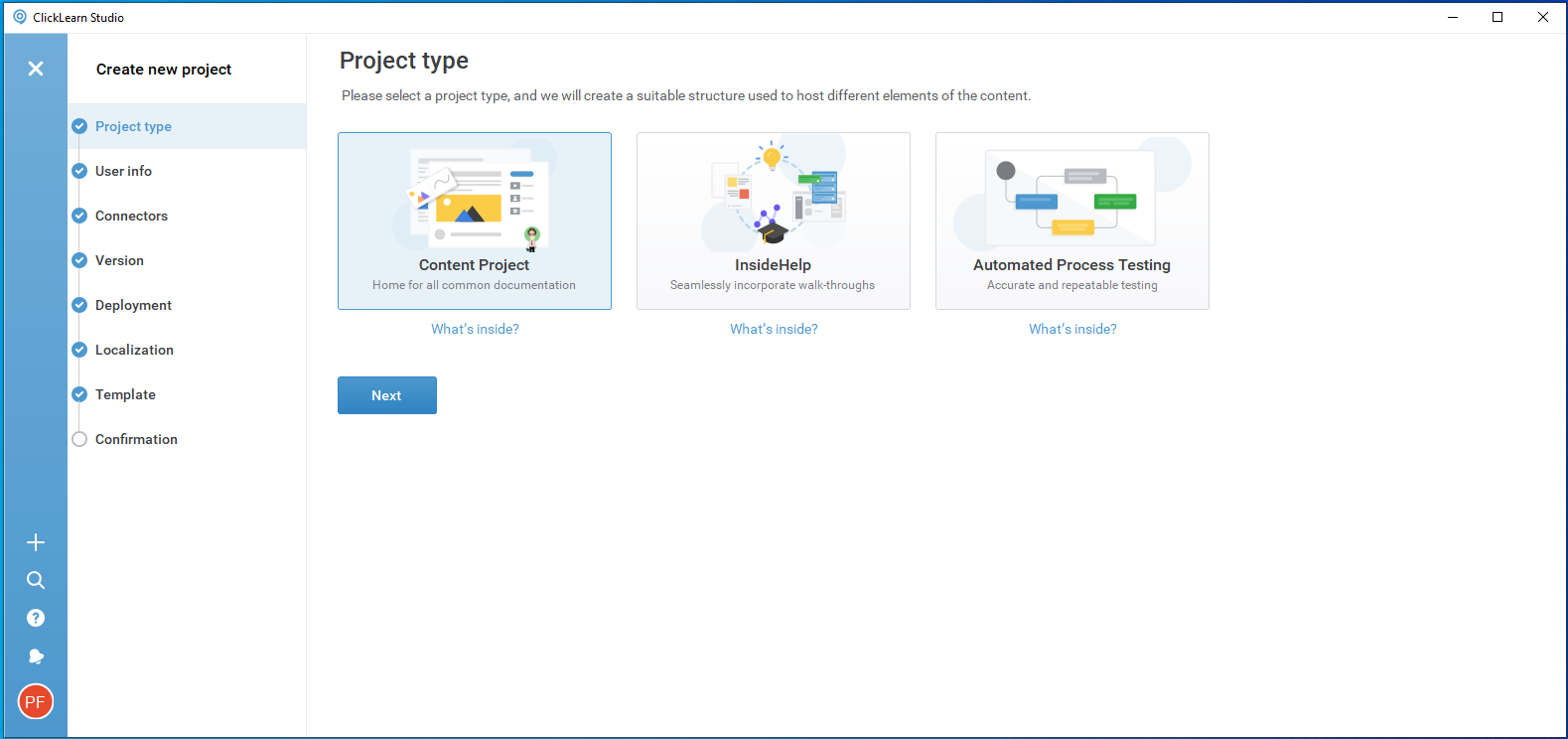Go to the User info step

point(187,171)
